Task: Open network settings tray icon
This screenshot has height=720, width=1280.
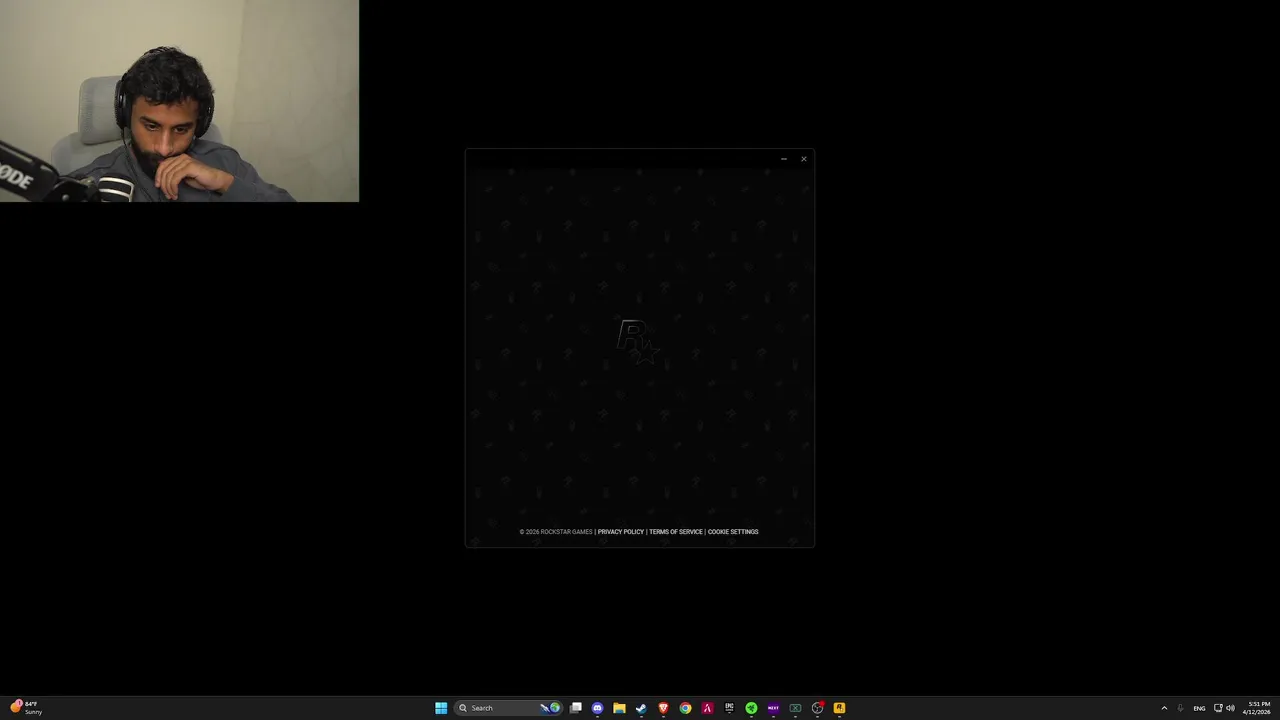Action: pyautogui.click(x=1218, y=708)
